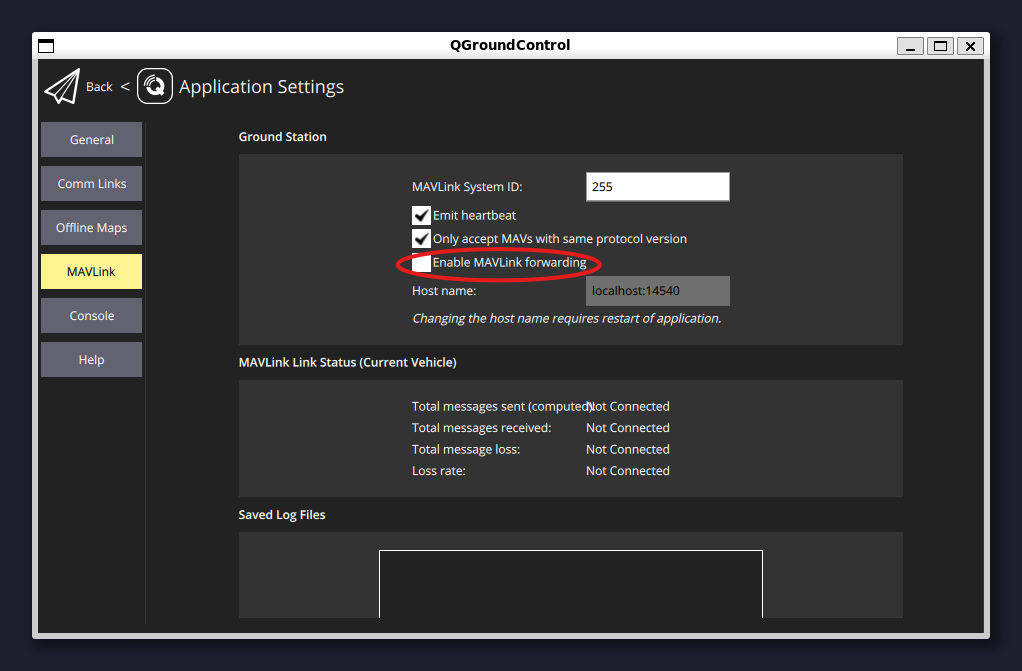Click the Ground Station heading
This screenshot has width=1022, height=671.
pyautogui.click(x=282, y=137)
